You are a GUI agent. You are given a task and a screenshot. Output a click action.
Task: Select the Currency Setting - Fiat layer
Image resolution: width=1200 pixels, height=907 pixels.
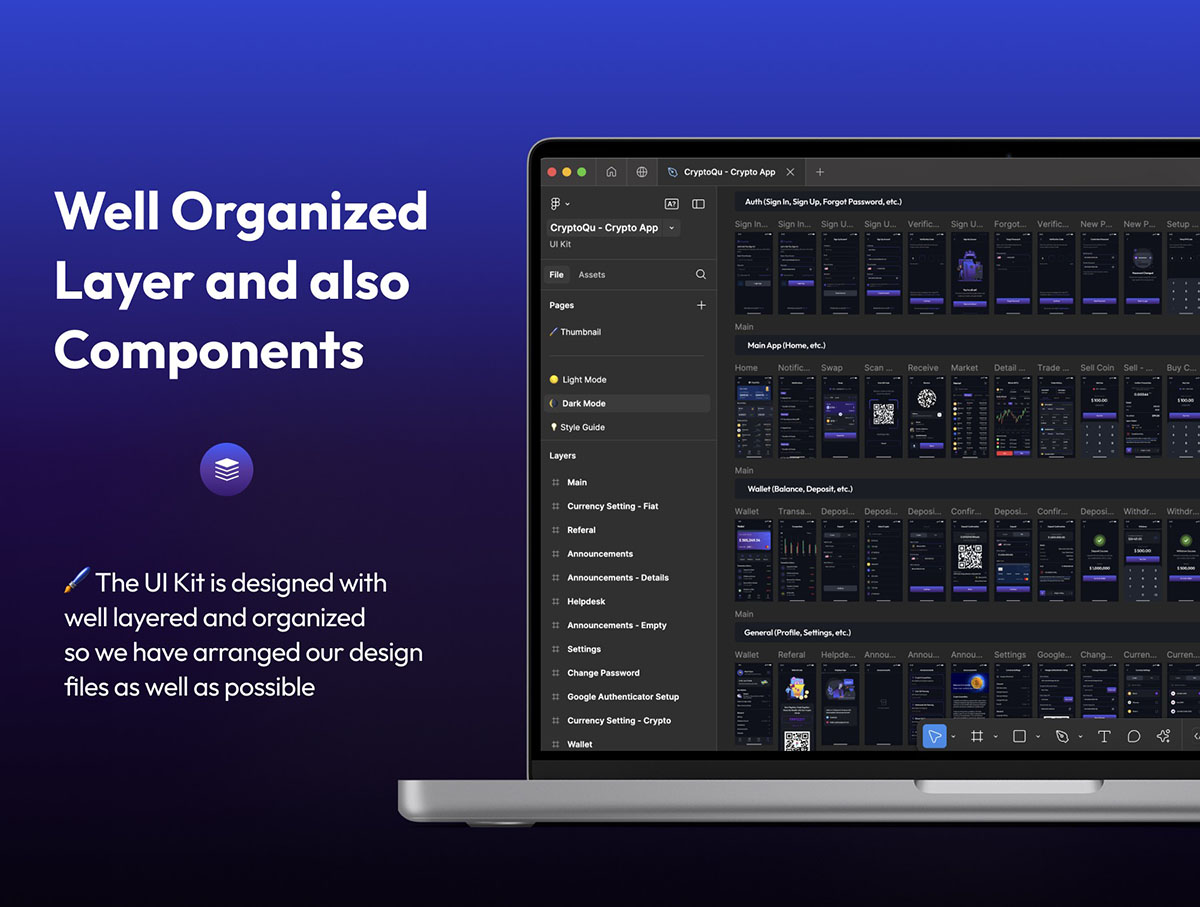tap(613, 506)
